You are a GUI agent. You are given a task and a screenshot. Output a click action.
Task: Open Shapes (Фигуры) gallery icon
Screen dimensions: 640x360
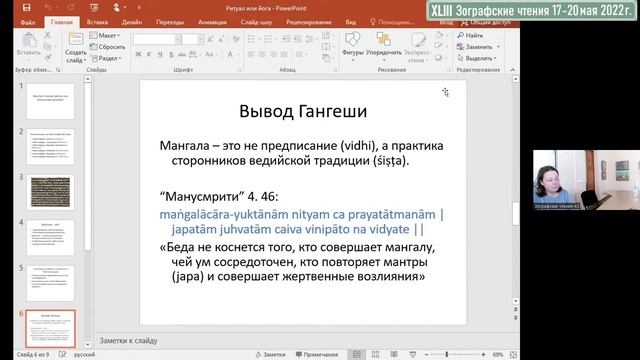(352, 40)
